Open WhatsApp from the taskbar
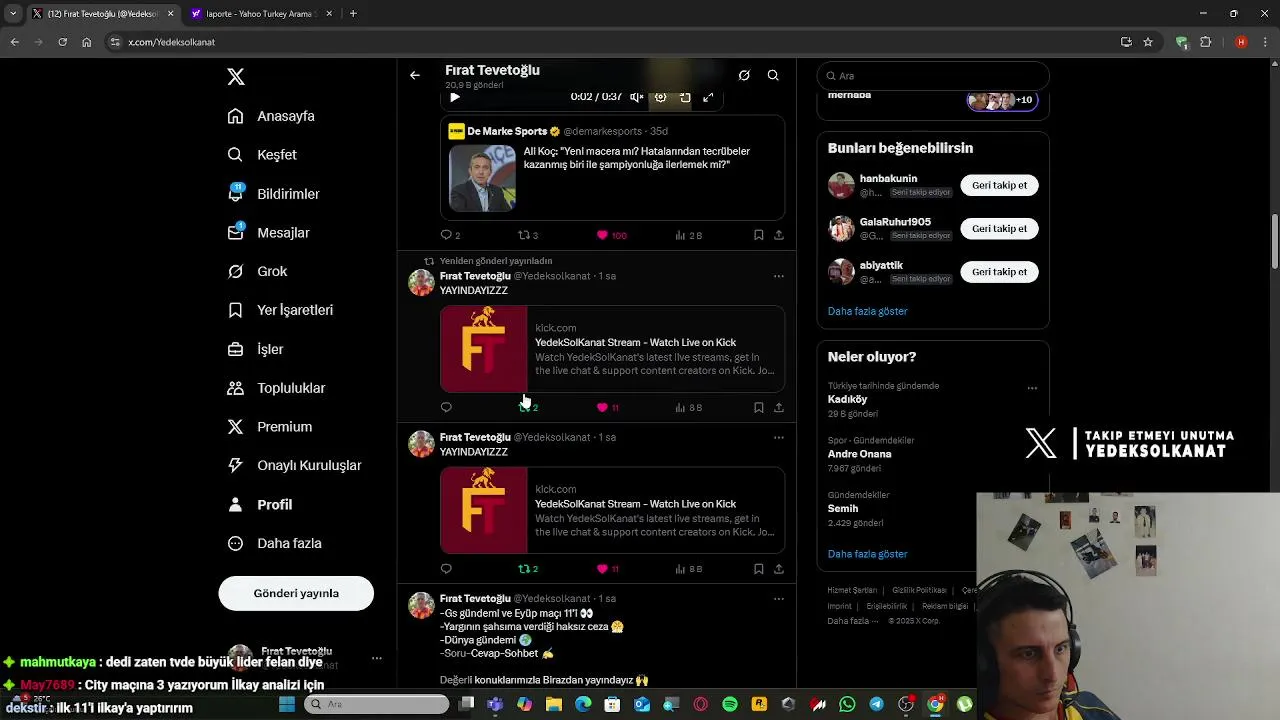 coord(847,704)
